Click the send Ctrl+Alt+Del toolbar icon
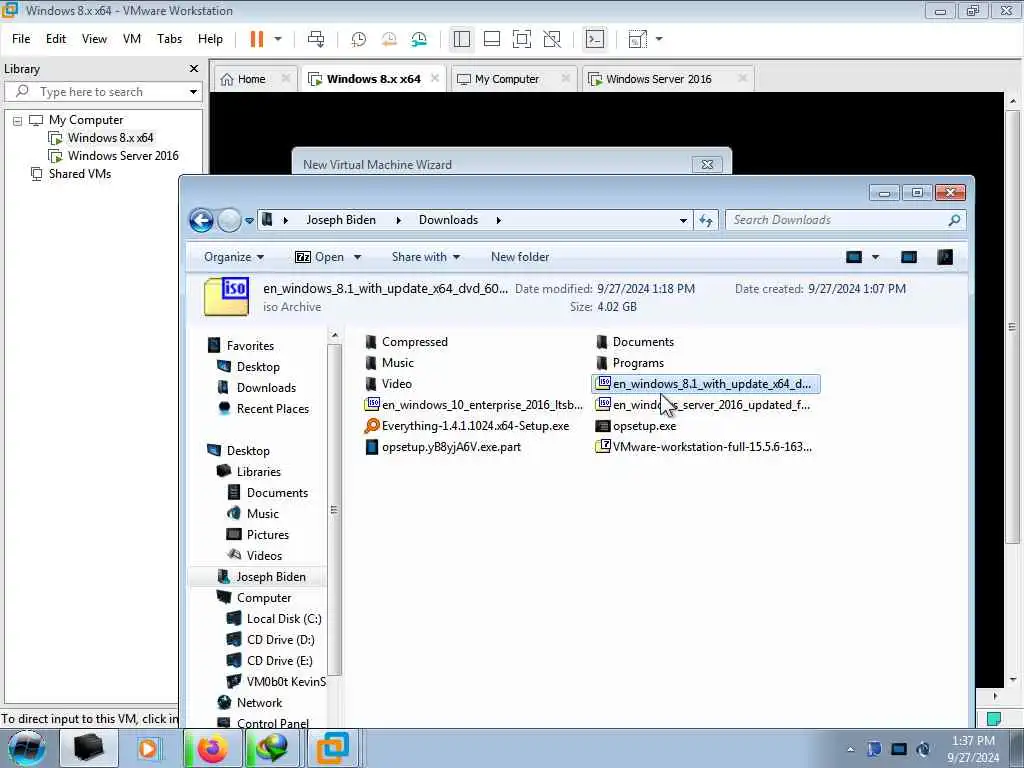The height and width of the screenshot is (768, 1024). click(x=316, y=39)
